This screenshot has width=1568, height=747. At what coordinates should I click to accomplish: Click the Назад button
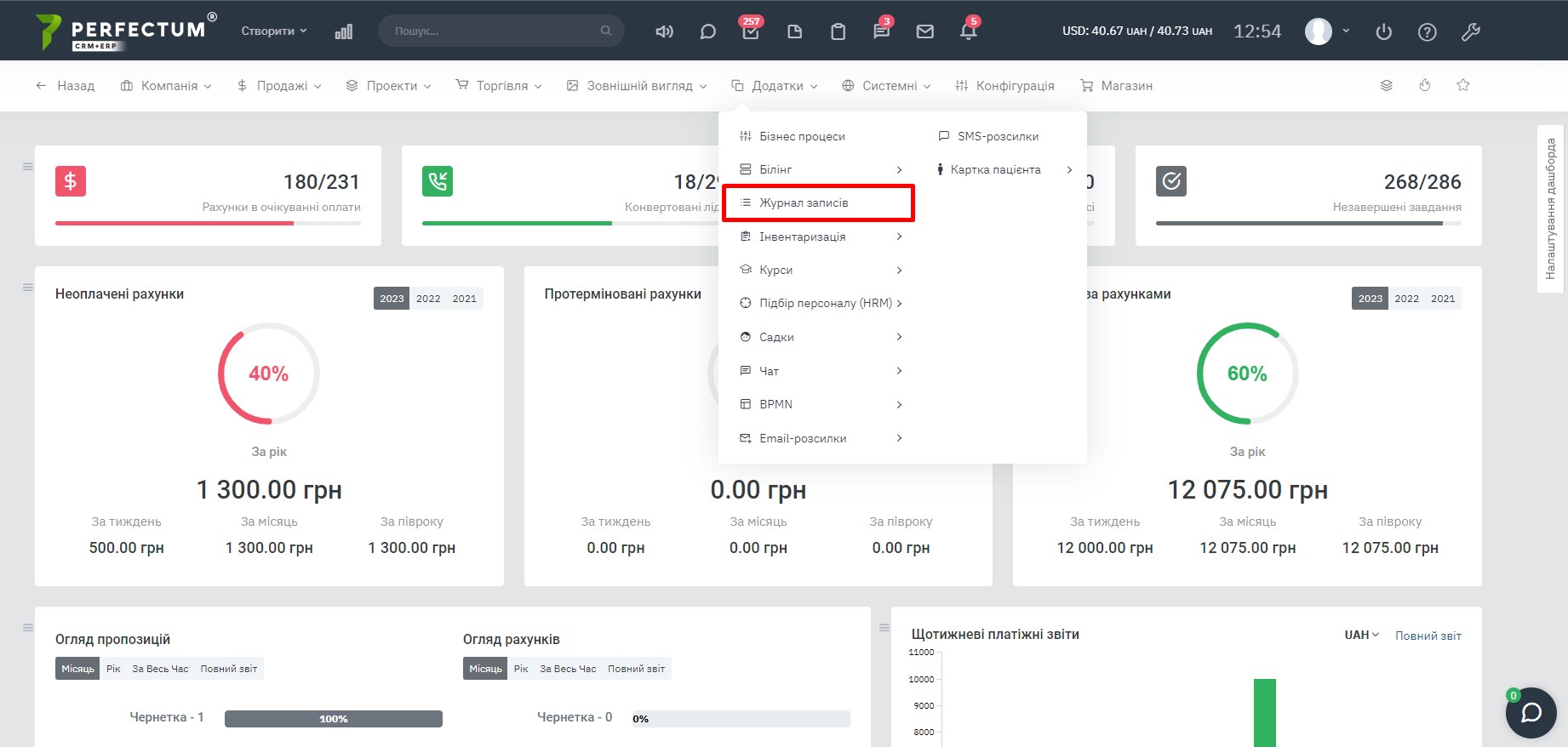point(65,86)
